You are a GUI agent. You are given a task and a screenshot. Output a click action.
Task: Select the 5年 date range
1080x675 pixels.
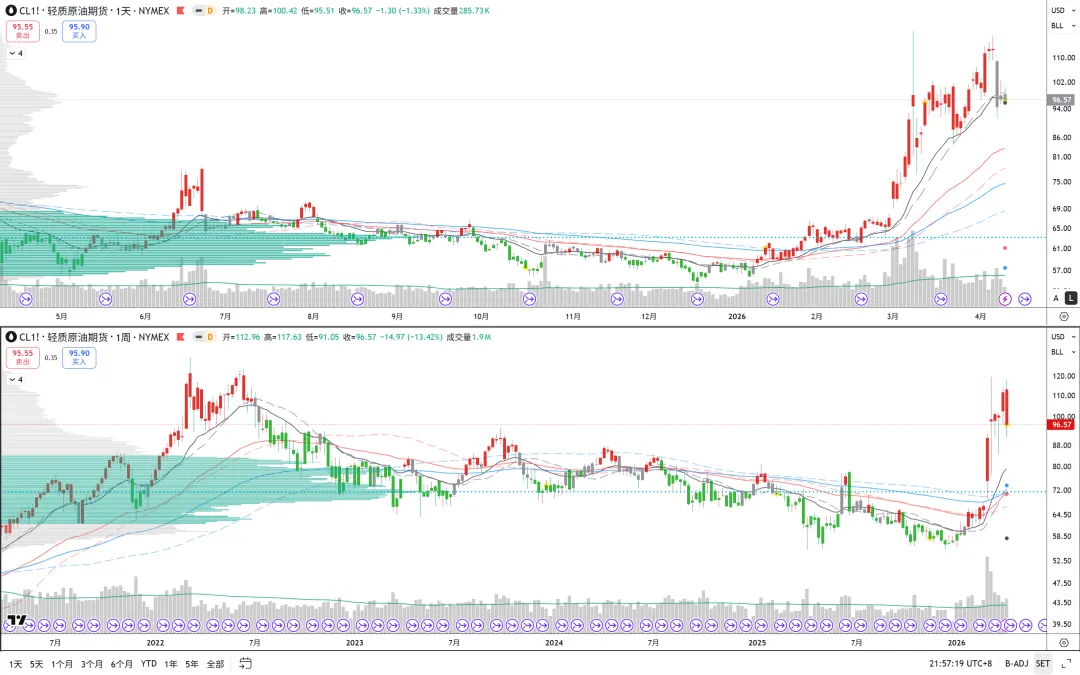tap(191, 664)
